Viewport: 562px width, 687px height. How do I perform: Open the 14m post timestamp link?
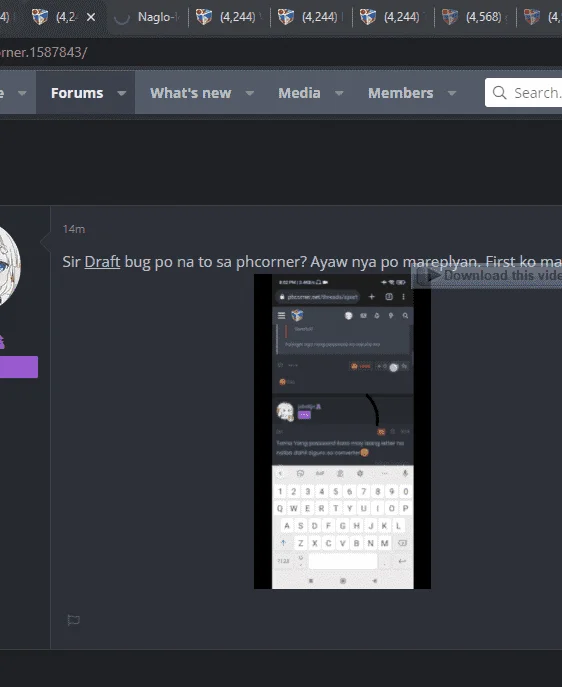(x=74, y=229)
